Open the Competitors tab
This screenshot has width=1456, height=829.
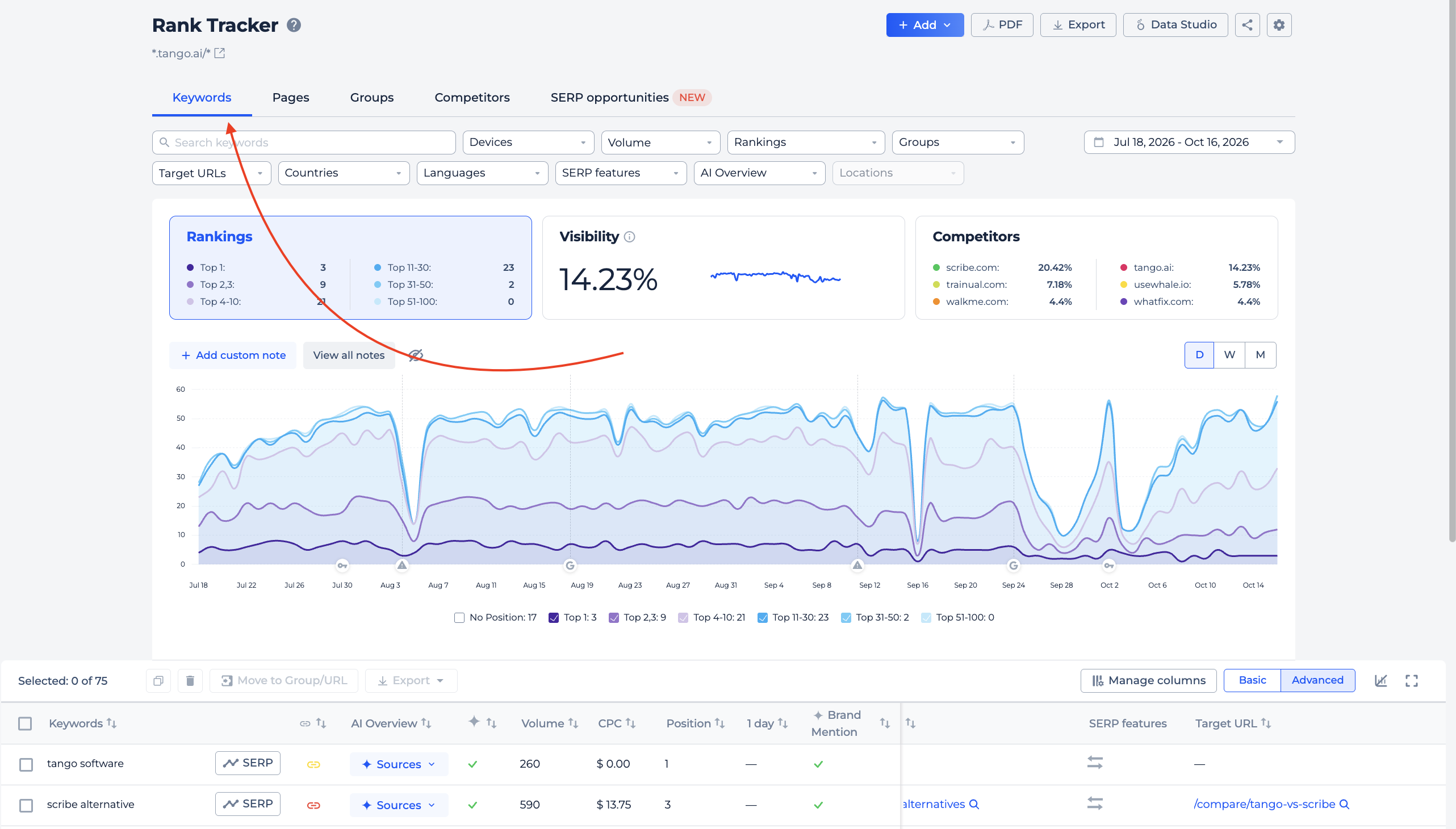(472, 97)
